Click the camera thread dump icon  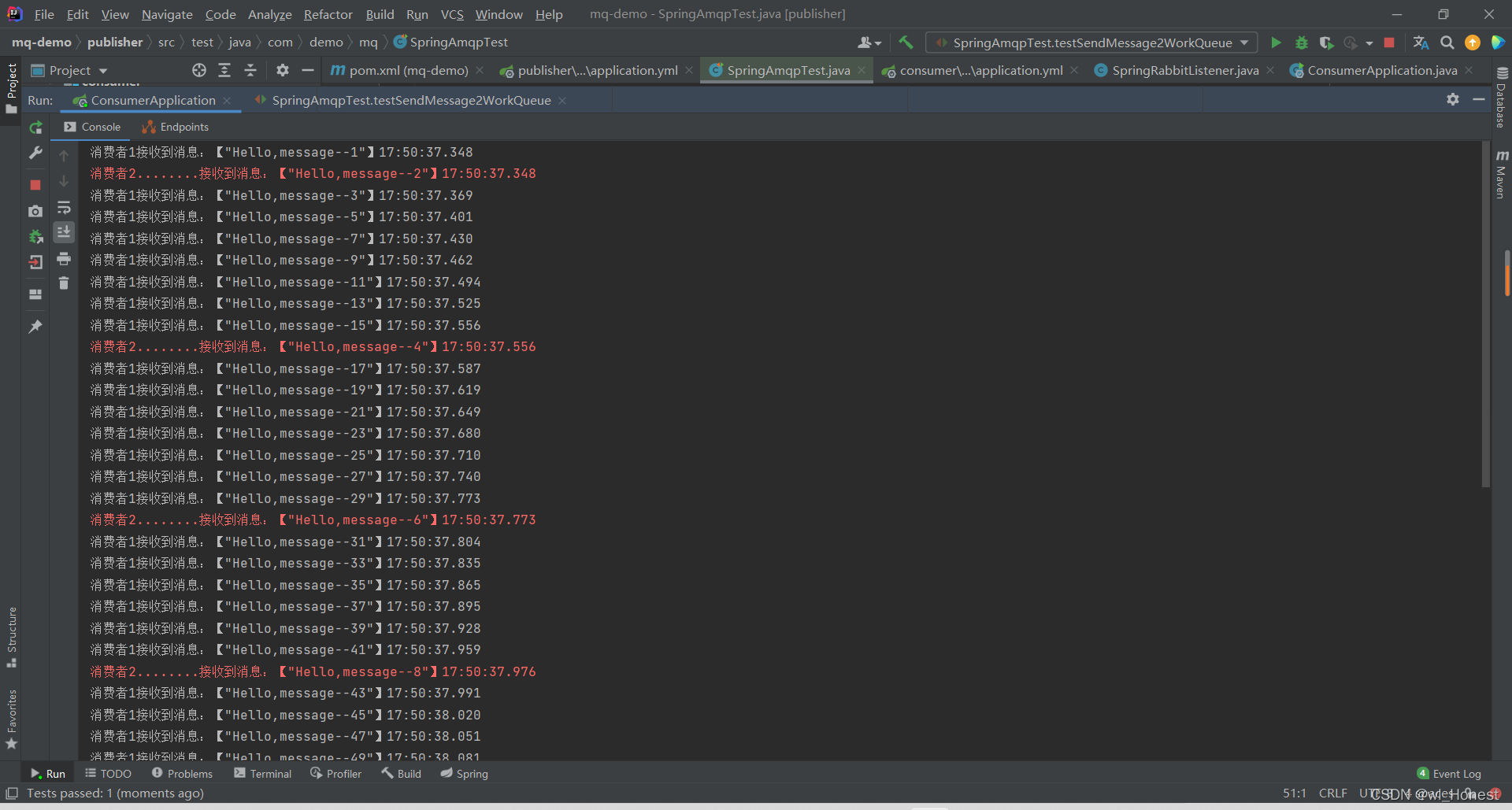click(35, 211)
